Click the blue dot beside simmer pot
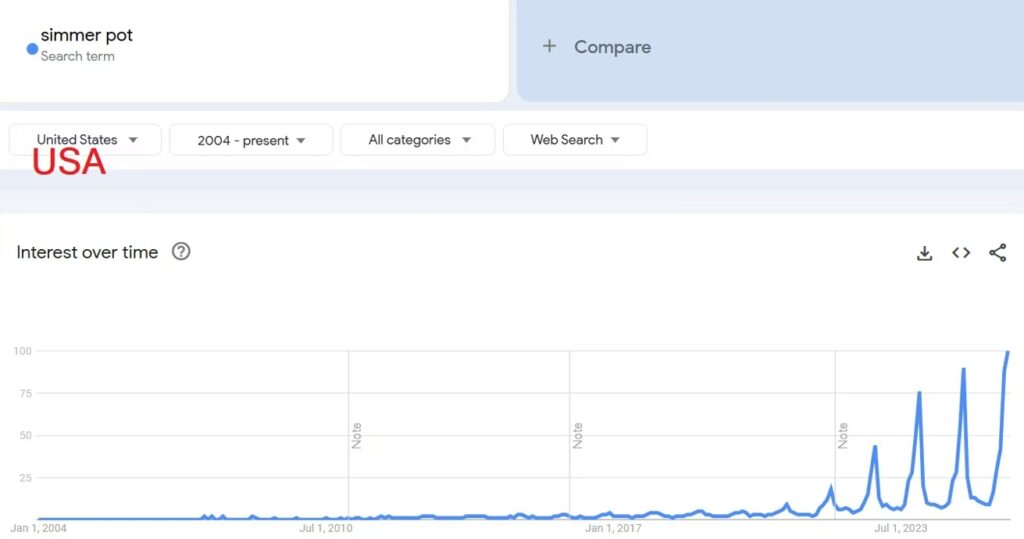Screen dimensions: 1024x539 [x=32, y=48]
